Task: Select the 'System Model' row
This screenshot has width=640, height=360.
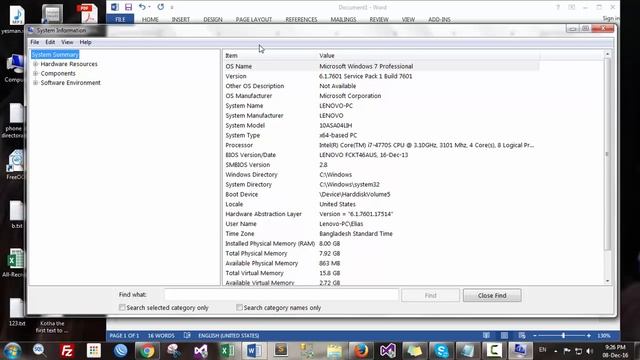Action: pyautogui.click(x=381, y=125)
